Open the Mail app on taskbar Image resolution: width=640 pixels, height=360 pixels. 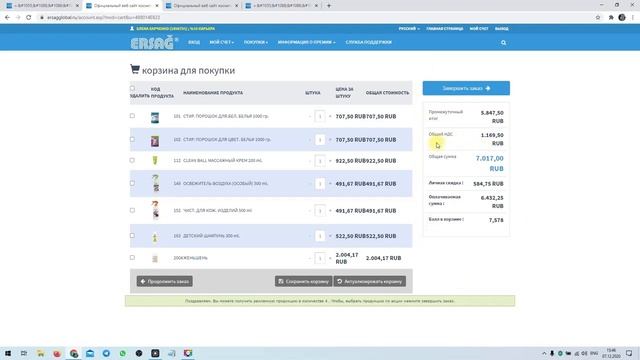click(x=90, y=353)
